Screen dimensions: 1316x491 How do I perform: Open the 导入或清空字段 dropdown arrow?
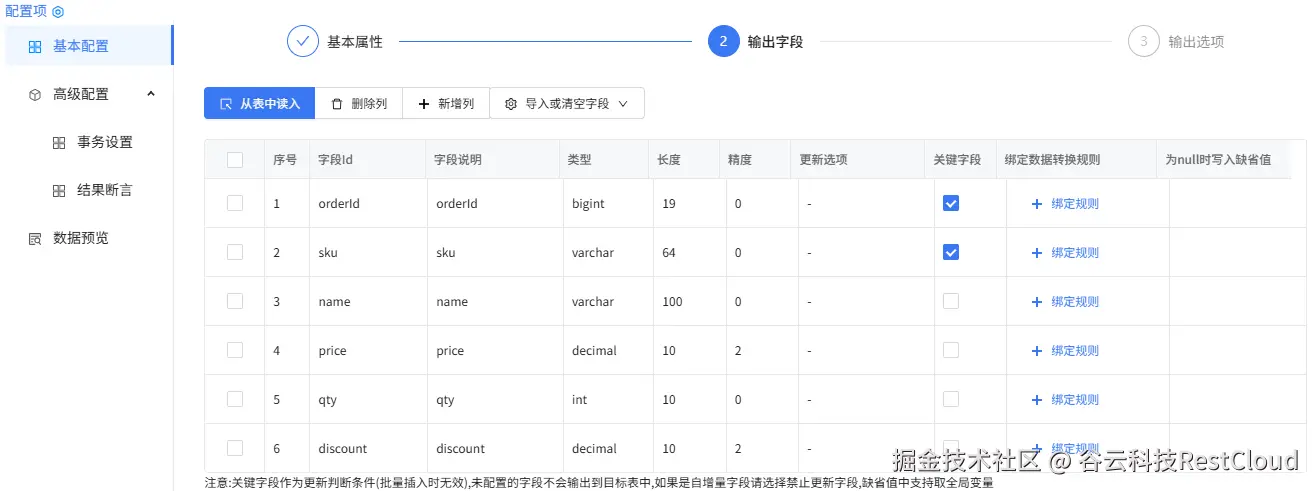click(x=623, y=103)
